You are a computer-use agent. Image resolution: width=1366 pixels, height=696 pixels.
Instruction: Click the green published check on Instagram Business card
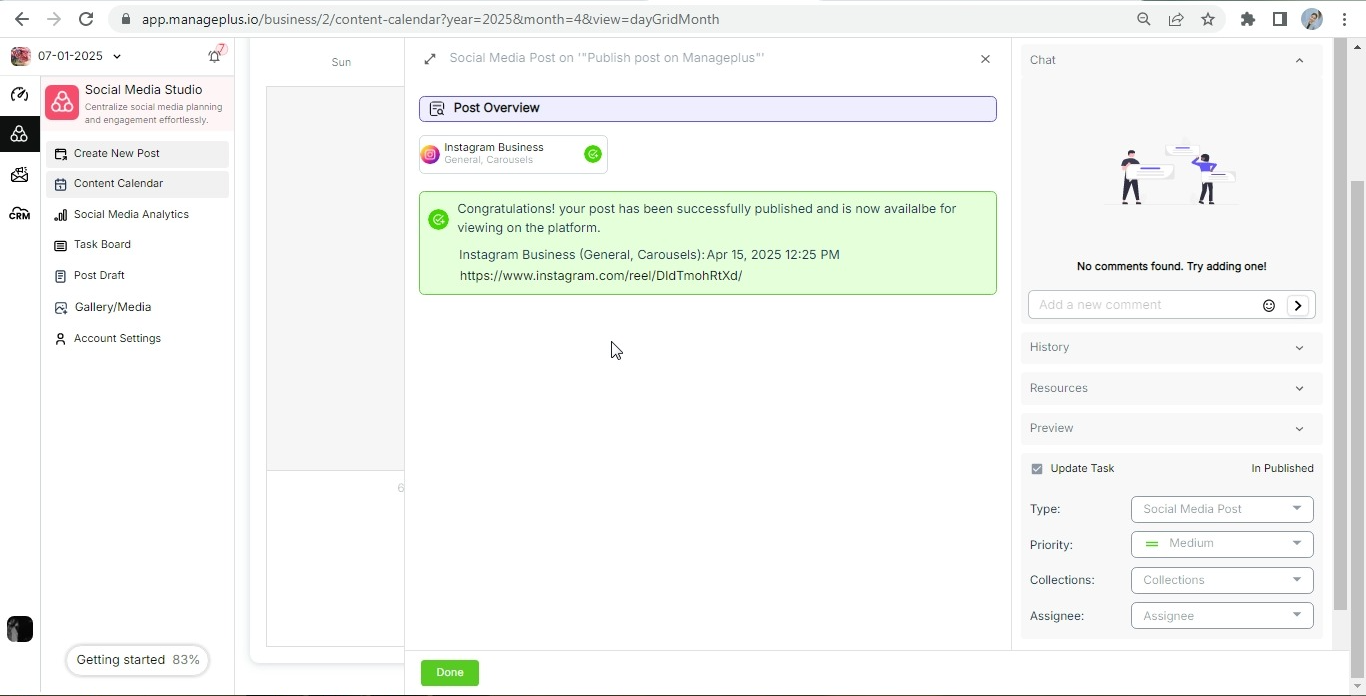[x=593, y=154]
